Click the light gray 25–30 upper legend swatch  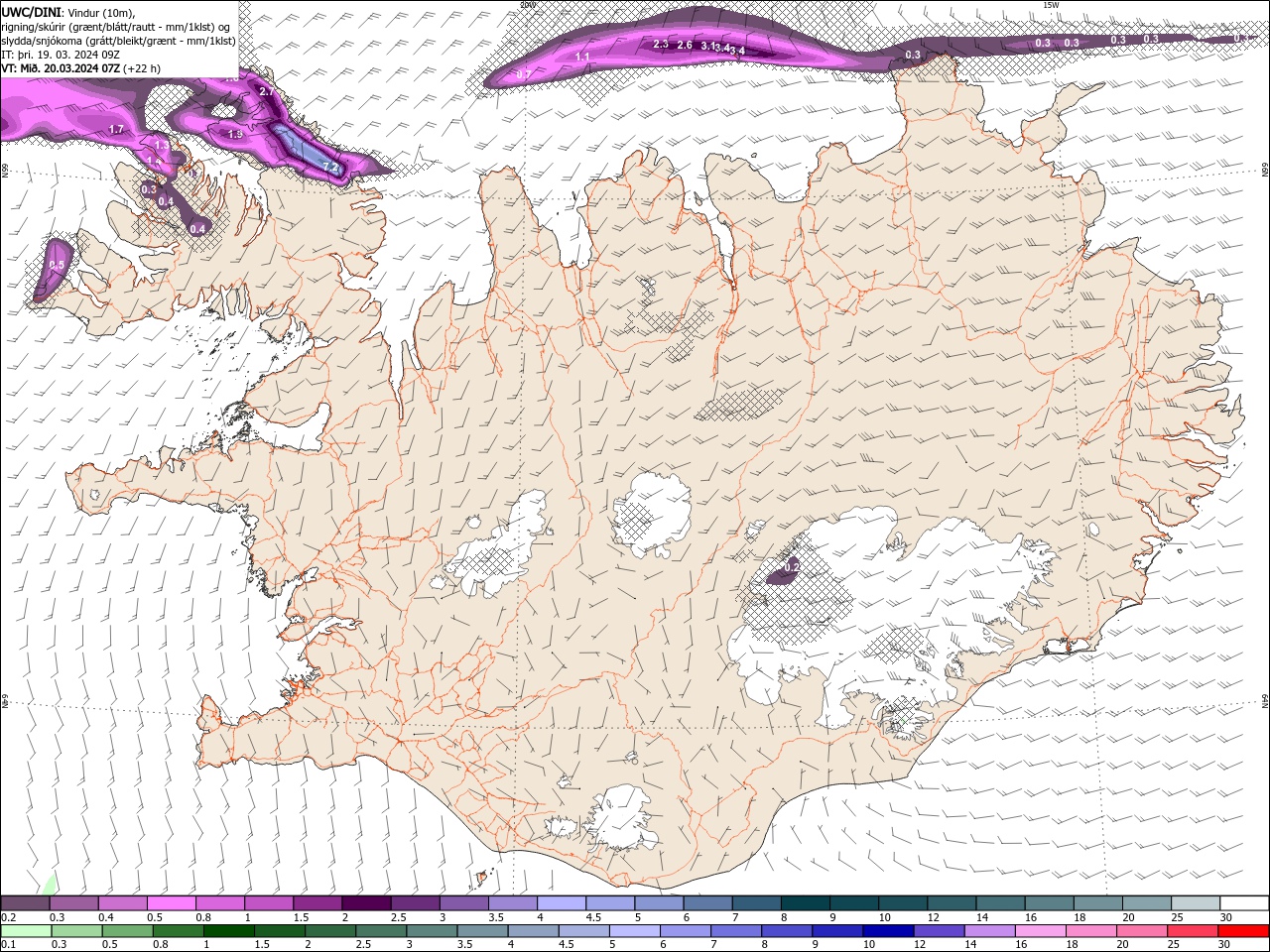coord(1194,903)
